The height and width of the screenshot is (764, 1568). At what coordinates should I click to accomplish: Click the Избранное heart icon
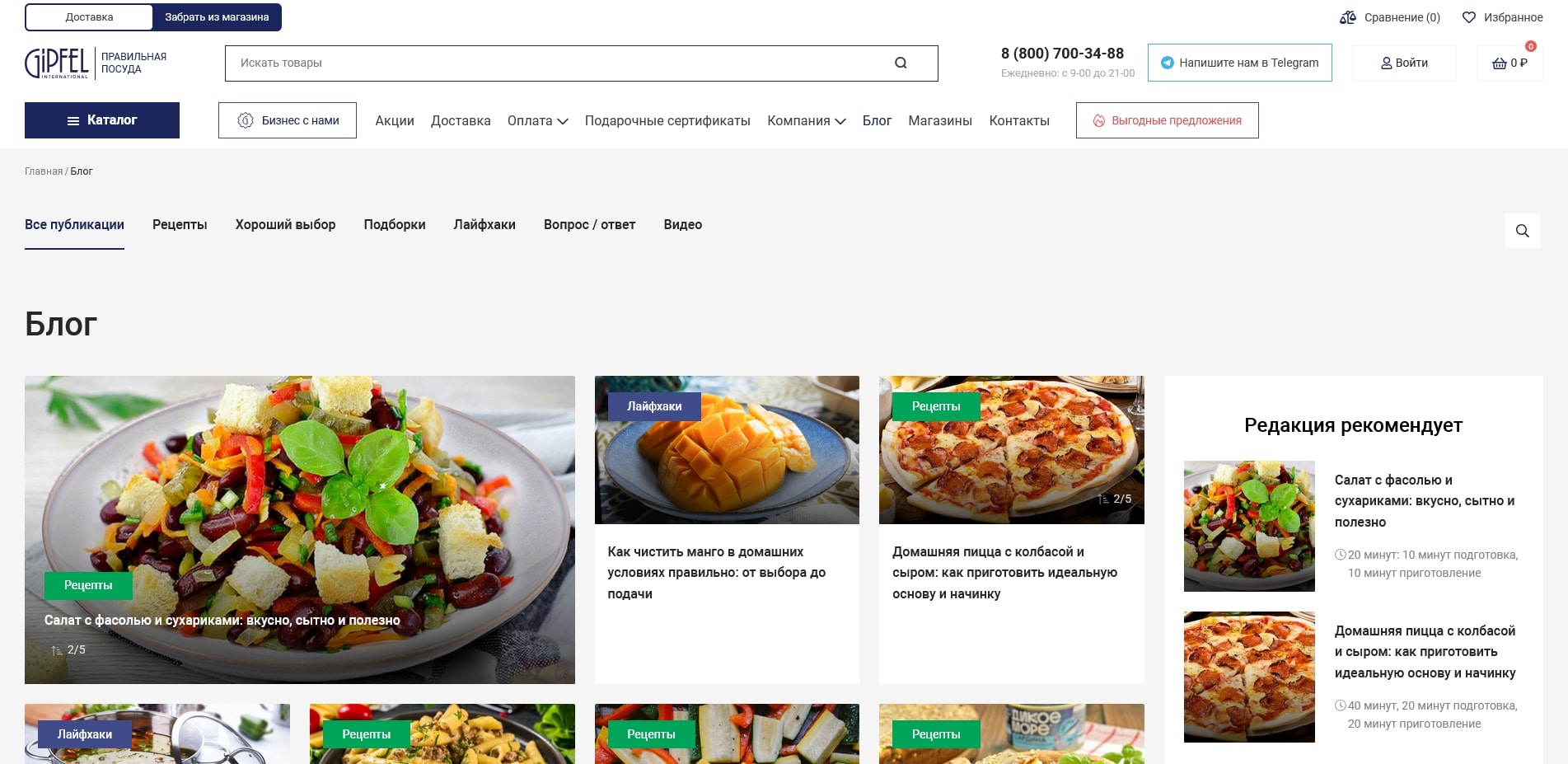click(1468, 17)
